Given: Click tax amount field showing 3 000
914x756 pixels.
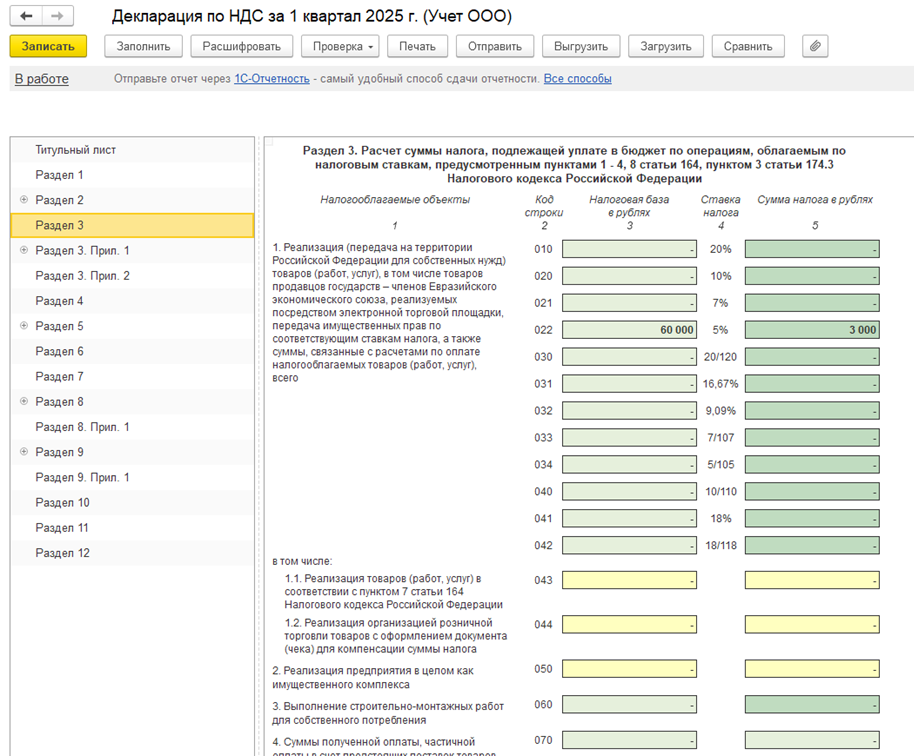Looking at the screenshot, I should tap(811, 330).
